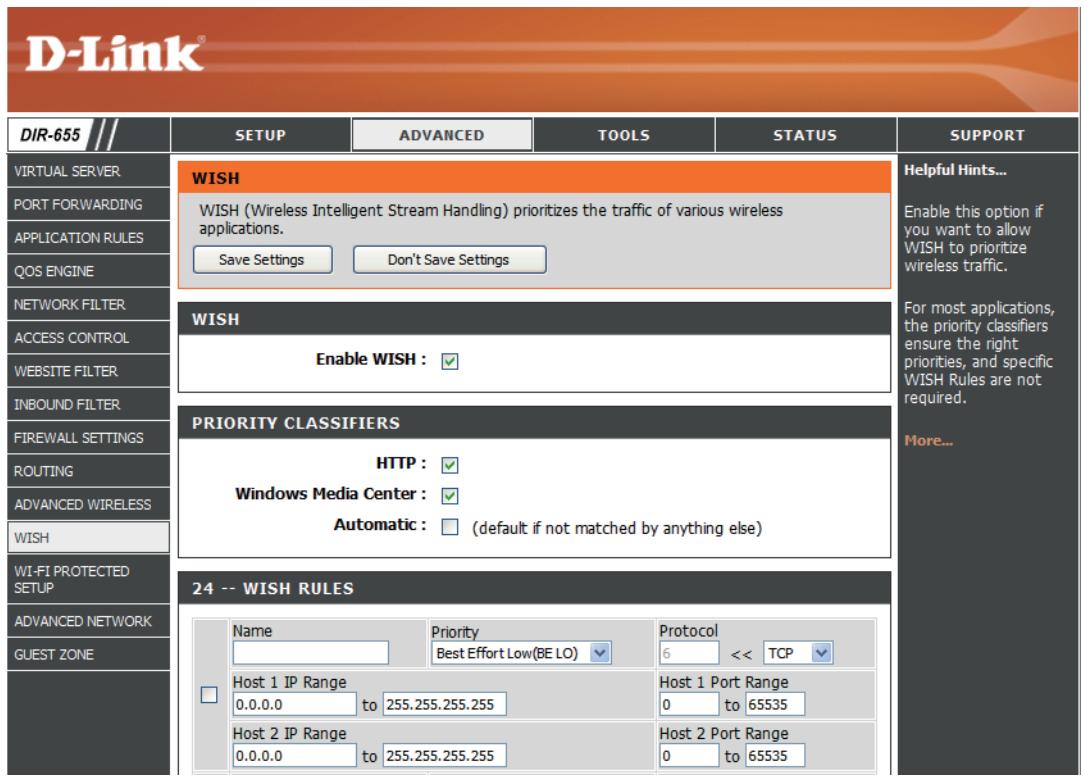Click Host 1 IP Range start field
The height and width of the screenshot is (776, 1084).
[x=295, y=704]
